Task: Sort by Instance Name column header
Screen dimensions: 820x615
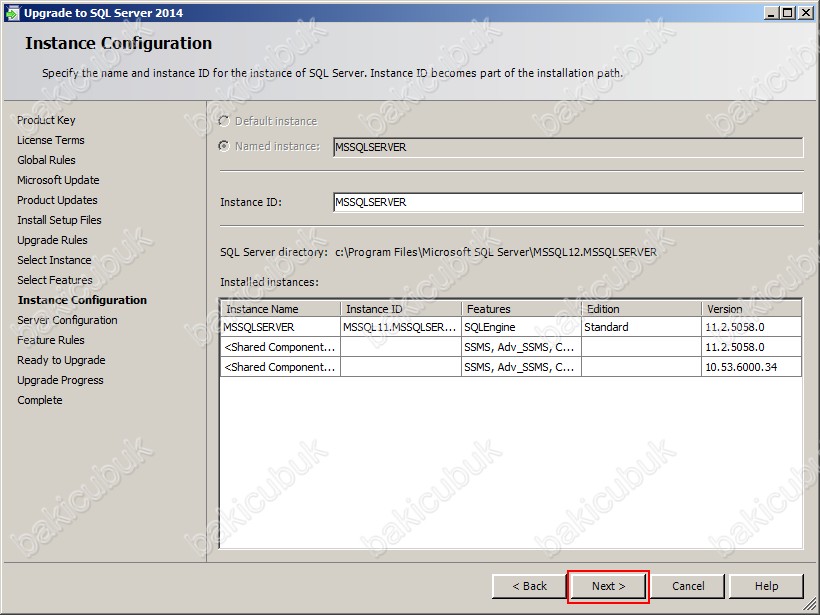Action: [x=280, y=309]
